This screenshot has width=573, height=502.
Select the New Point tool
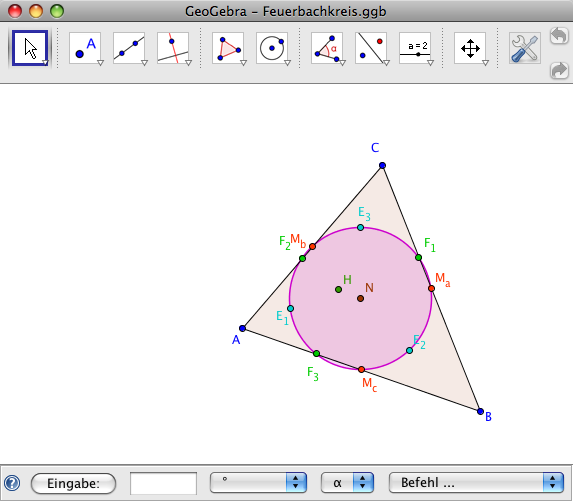pyautogui.click(x=85, y=48)
